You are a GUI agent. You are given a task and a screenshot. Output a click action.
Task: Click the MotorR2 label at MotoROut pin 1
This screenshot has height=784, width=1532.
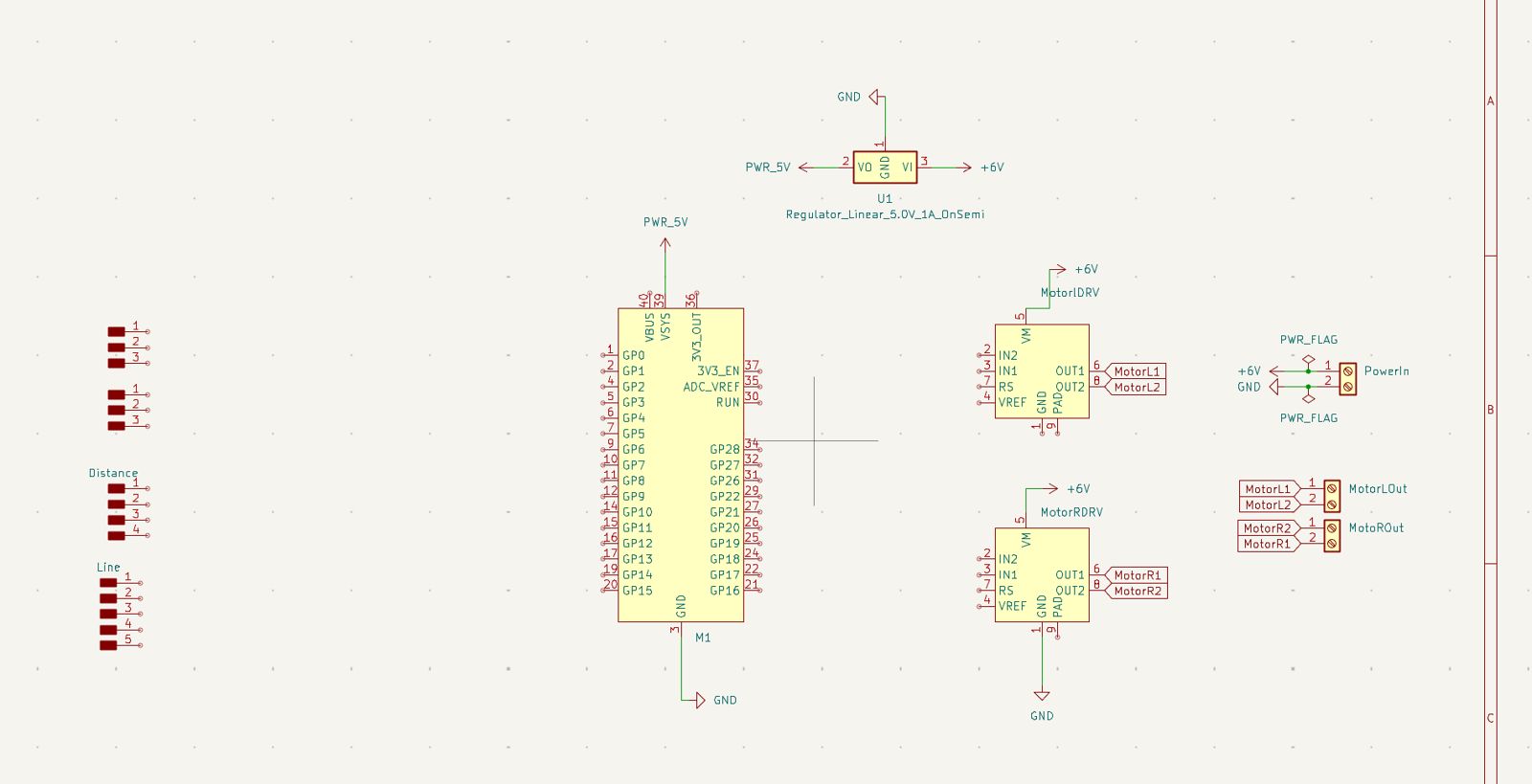[1268, 528]
